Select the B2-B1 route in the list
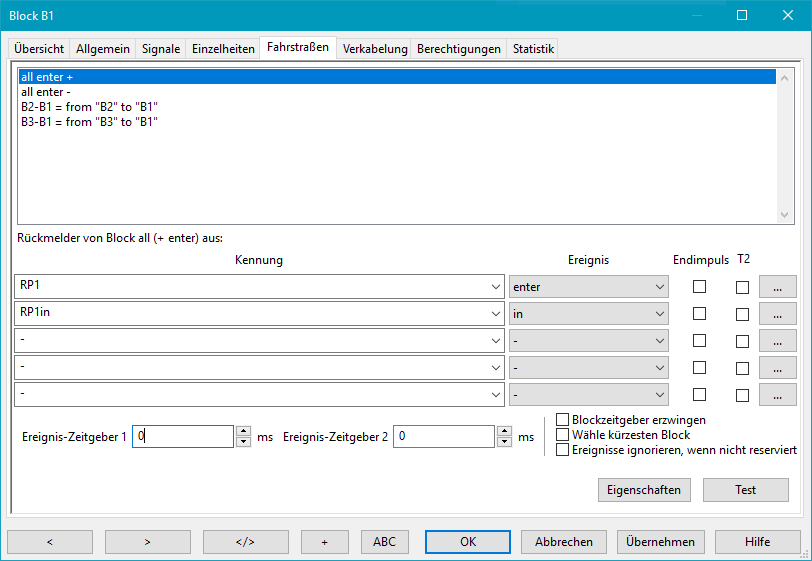812x561 pixels. (x=90, y=106)
